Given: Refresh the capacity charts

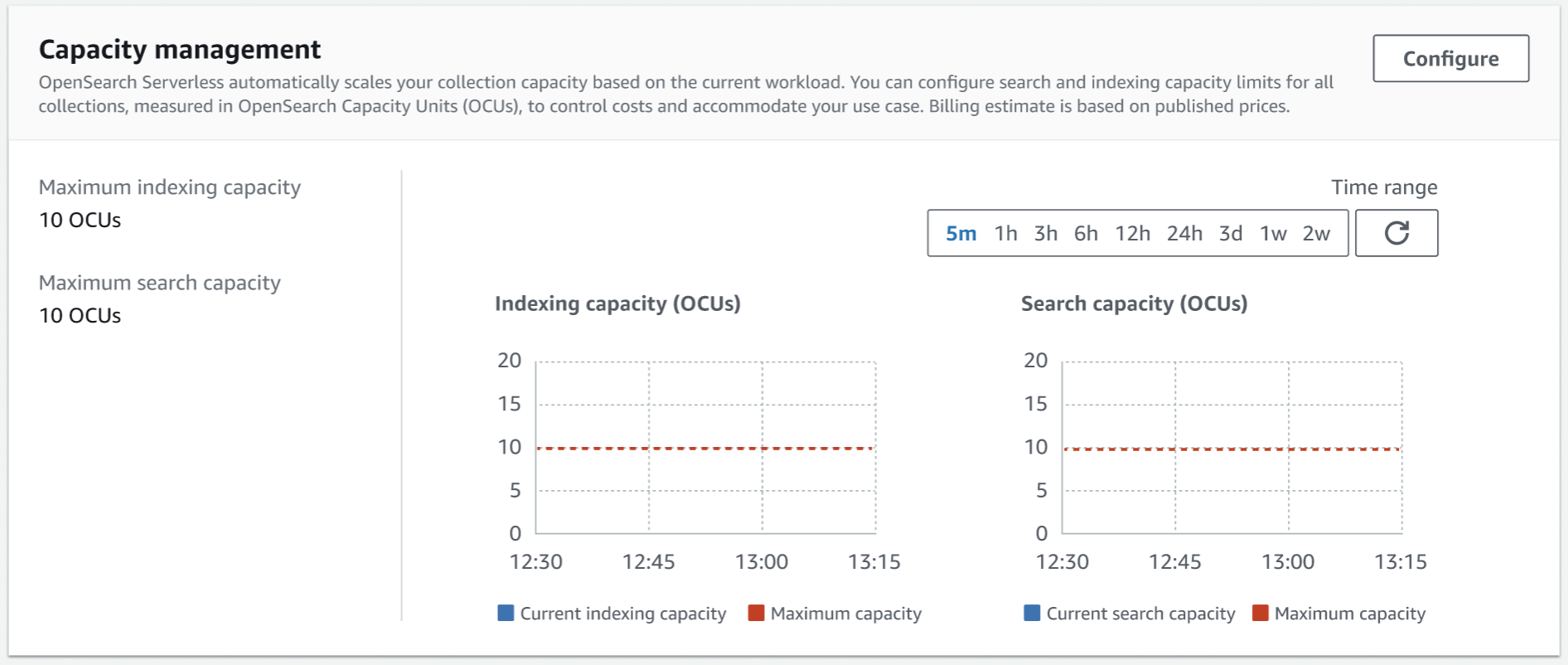Looking at the screenshot, I should tap(1396, 233).
